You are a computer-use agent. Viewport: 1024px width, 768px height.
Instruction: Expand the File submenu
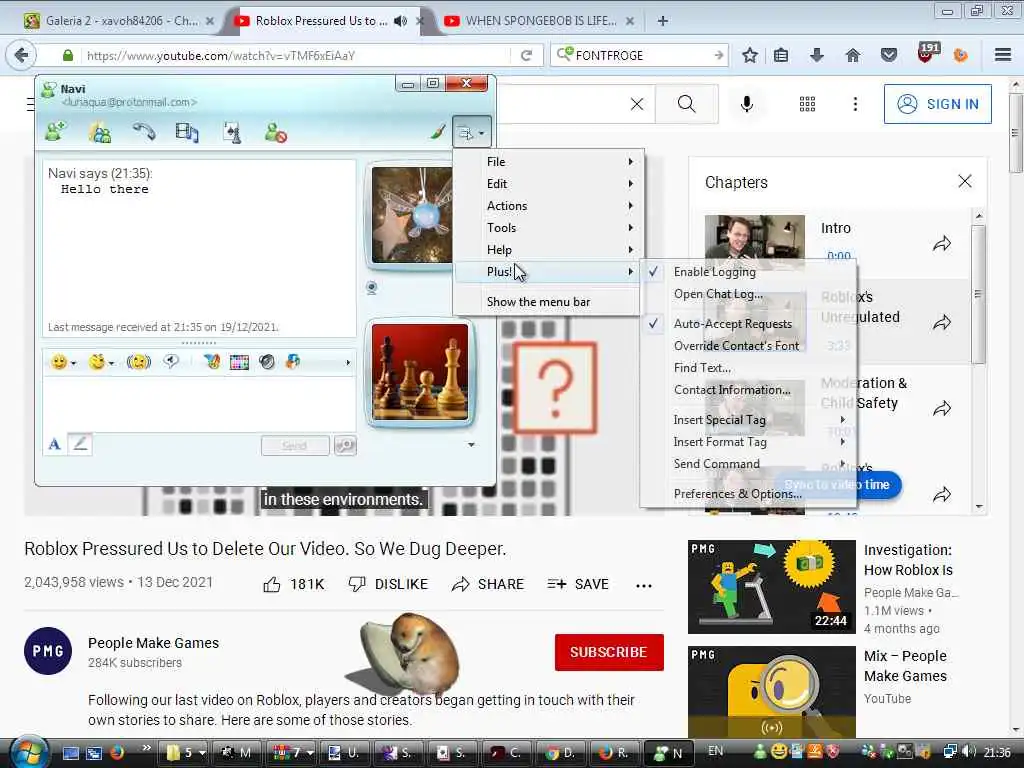[547, 161]
